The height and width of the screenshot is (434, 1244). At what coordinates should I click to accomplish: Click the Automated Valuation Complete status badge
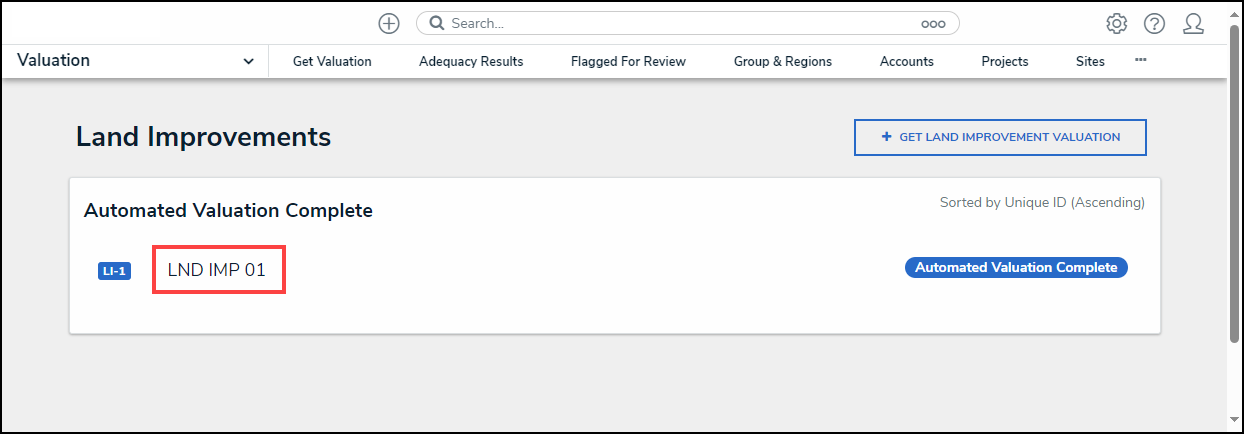click(1016, 267)
